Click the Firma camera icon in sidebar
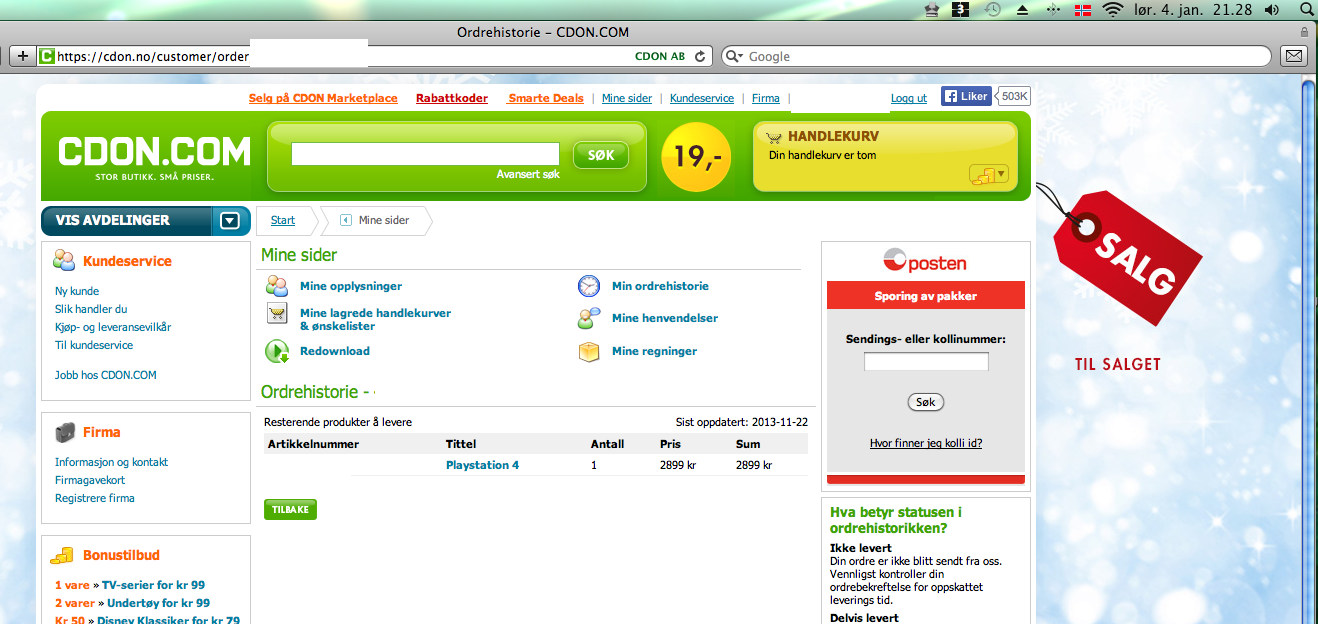Image resolution: width=1318 pixels, height=624 pixels. point(65,432)
